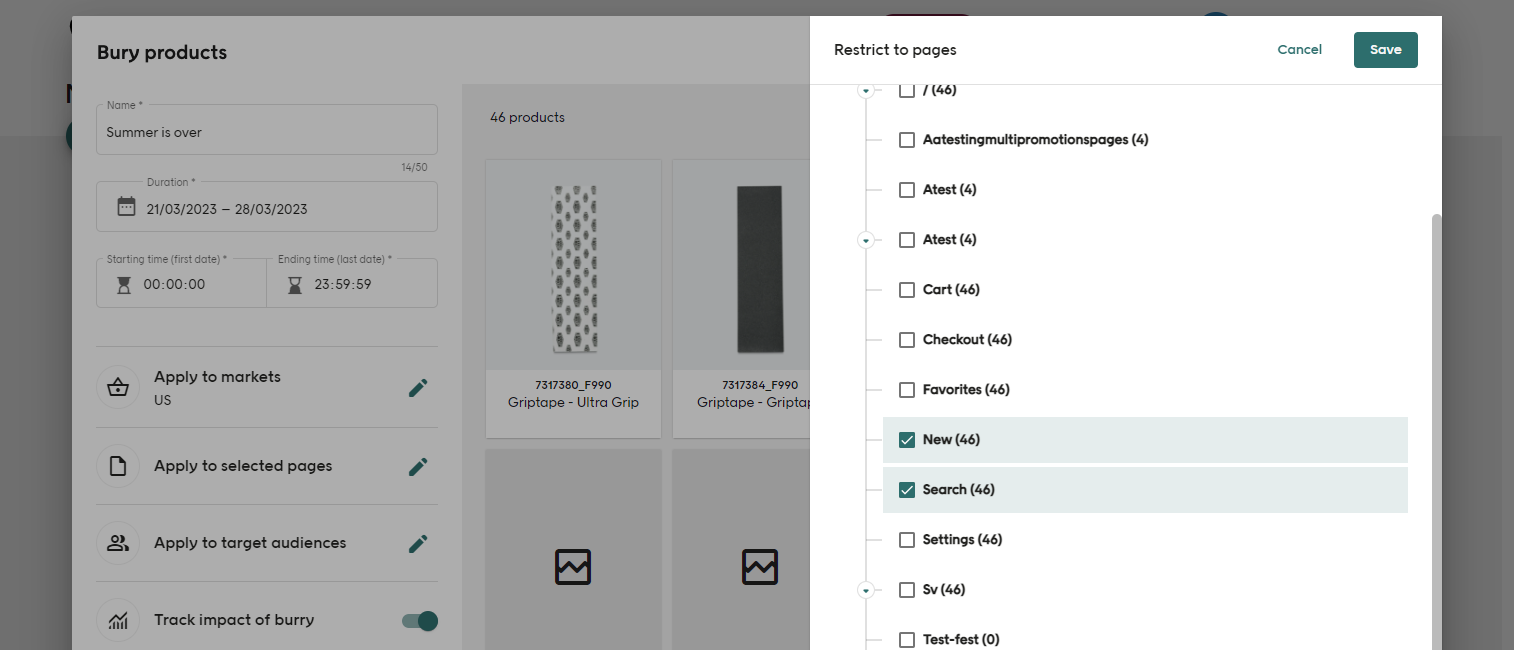Save the restricted pages selection
The height and width of the screenshot is (650, 1514).
click(1386, 50)
